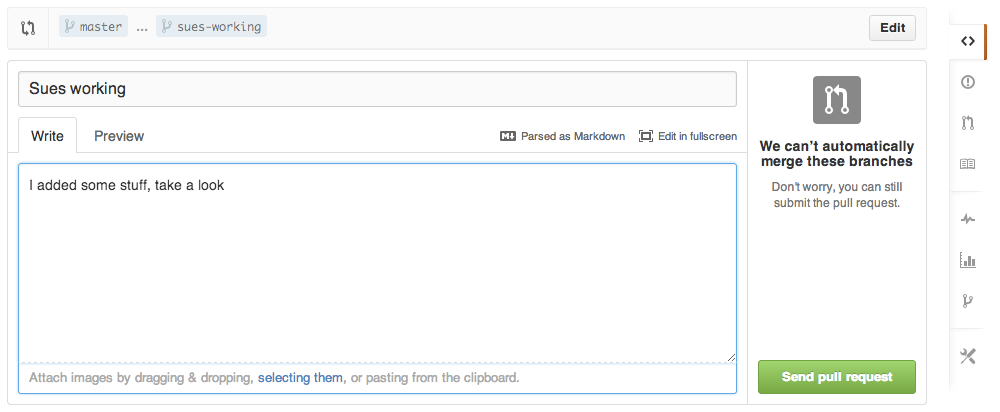Click the sues-working branch label
Screen dimensions: 1000x412
pos(211,27)
